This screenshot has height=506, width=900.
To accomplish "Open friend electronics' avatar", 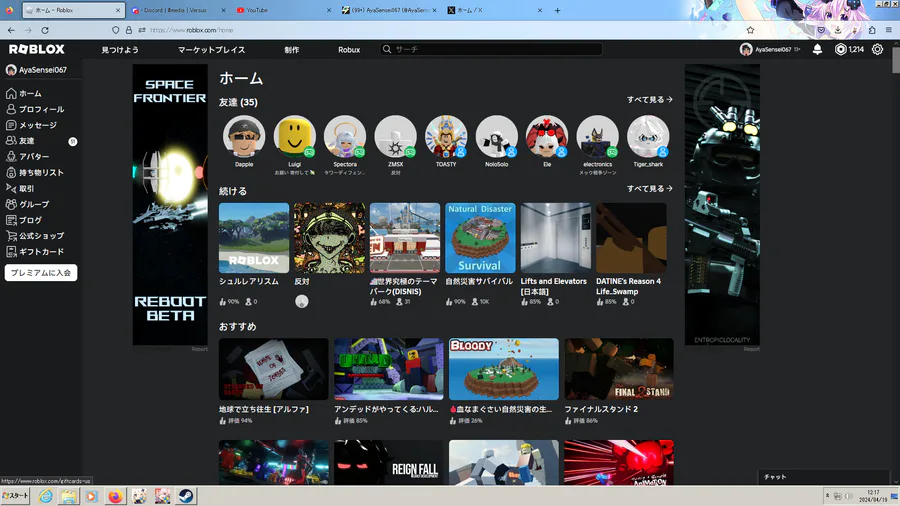I will pyautogui.click(x=598, y=137).
